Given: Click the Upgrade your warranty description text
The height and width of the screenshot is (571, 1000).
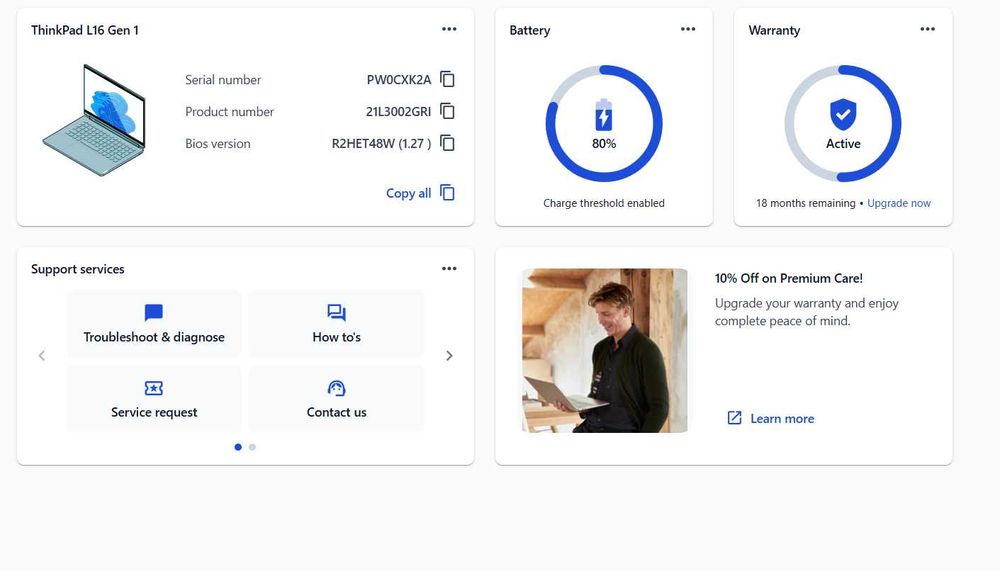Looking at the screenshot, I should 807,312.
